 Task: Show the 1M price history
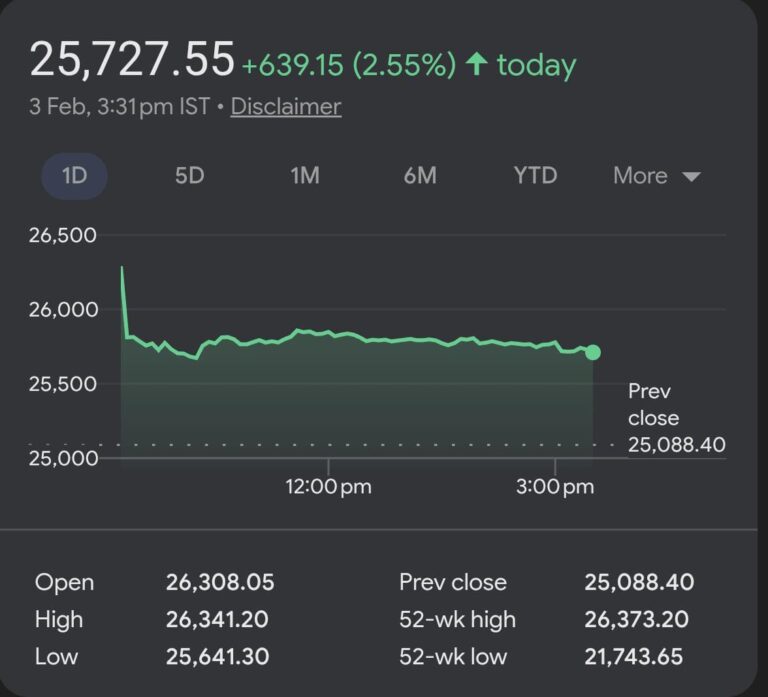[x=305, y=176]
